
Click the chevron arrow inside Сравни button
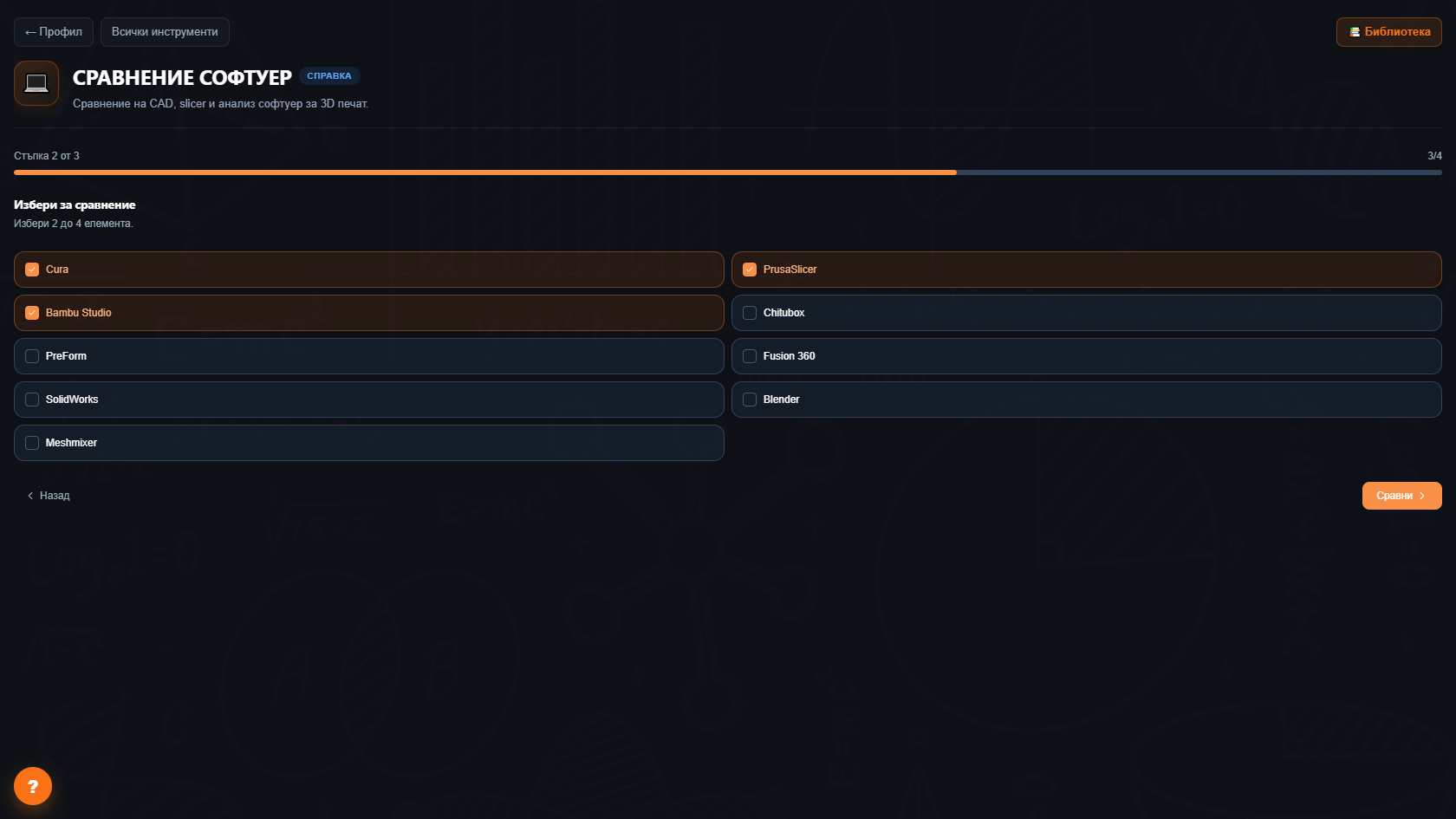click(1422, 496)
